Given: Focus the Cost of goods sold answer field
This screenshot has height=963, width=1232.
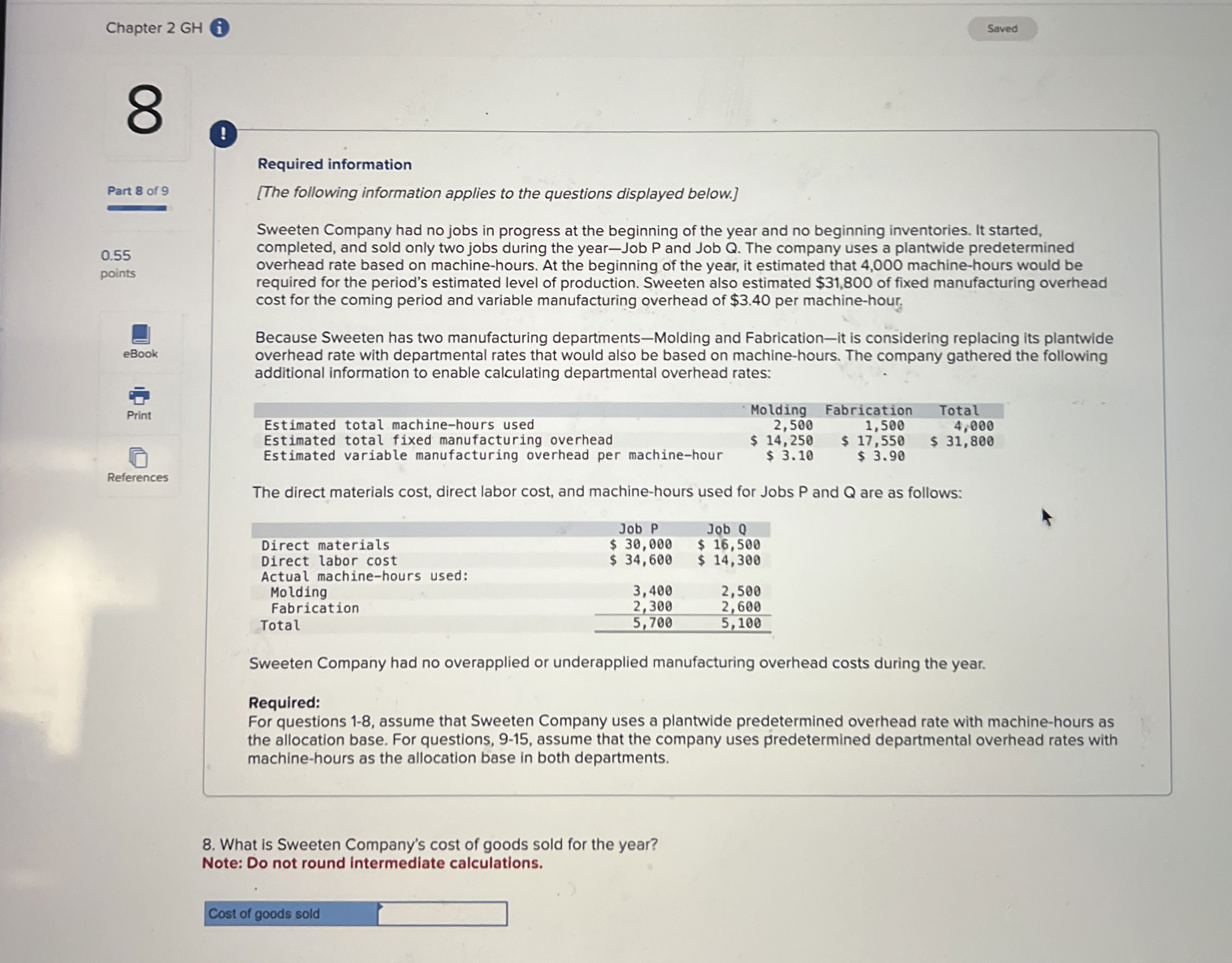Looking at the screenshot, I should click(442, 913).
